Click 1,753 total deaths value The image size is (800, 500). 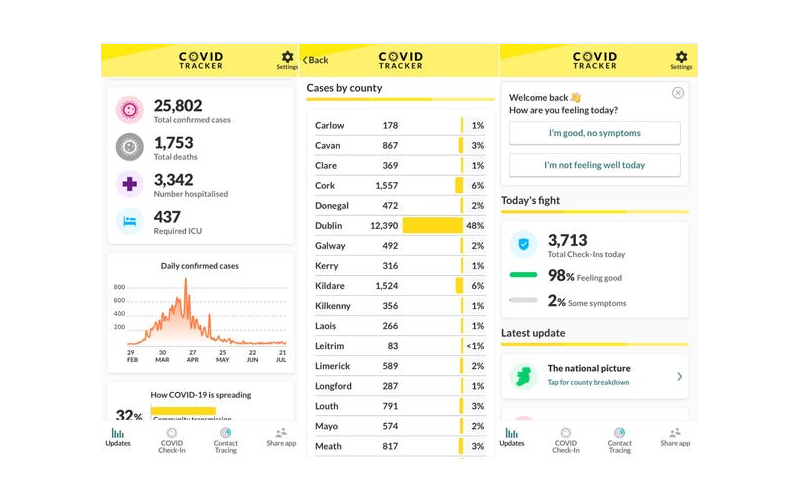pos(174,143)
